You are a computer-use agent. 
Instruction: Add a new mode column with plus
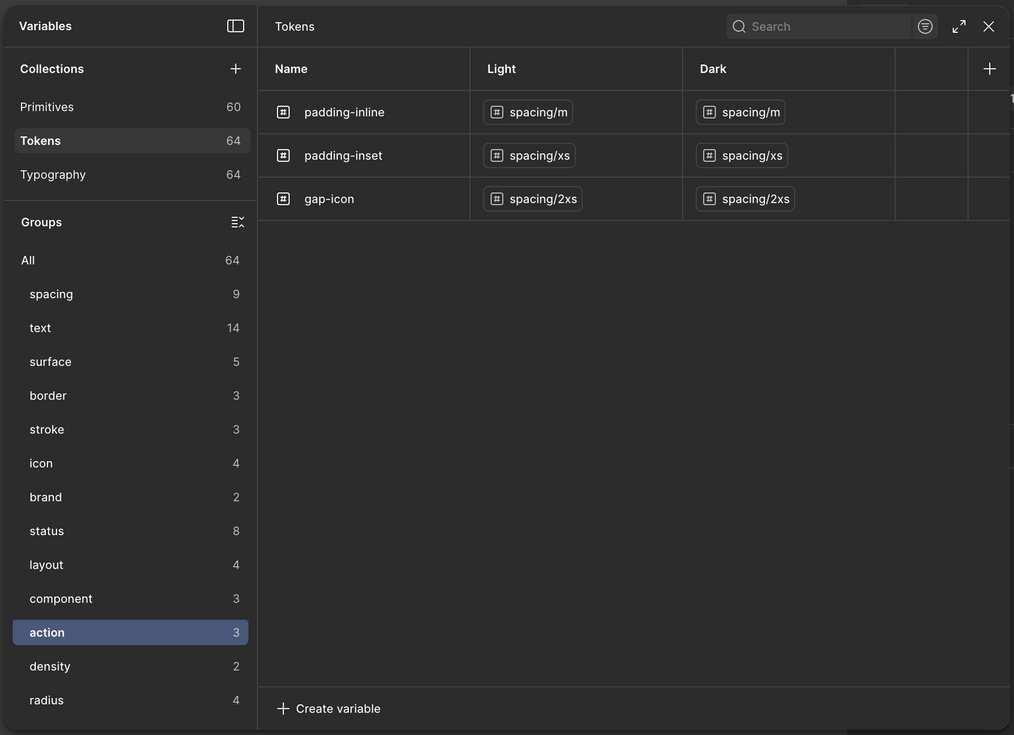pyautogui.click(x=989, y=69)
